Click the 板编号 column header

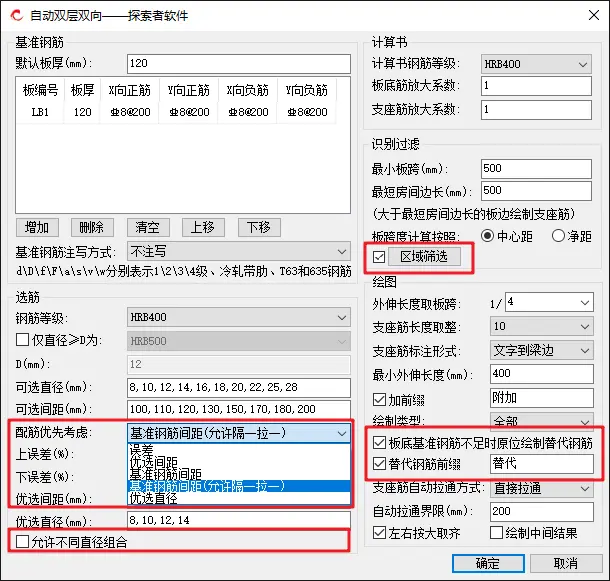(x=40, y=90)
